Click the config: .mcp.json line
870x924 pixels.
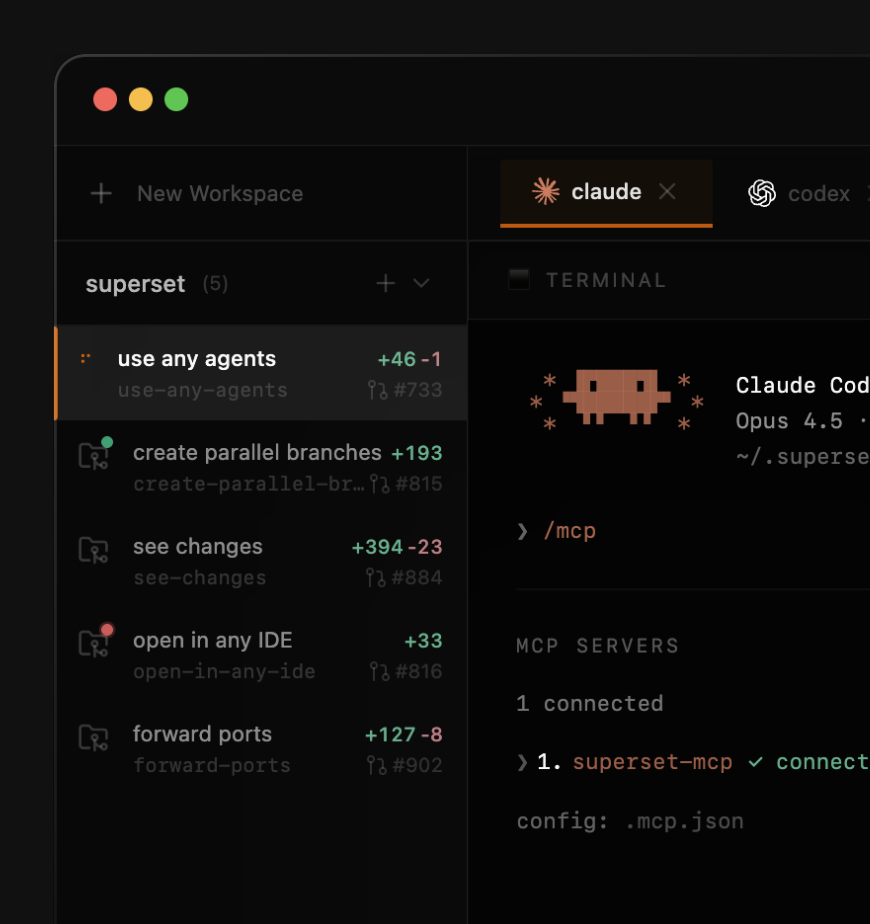(x=630, y=821)
